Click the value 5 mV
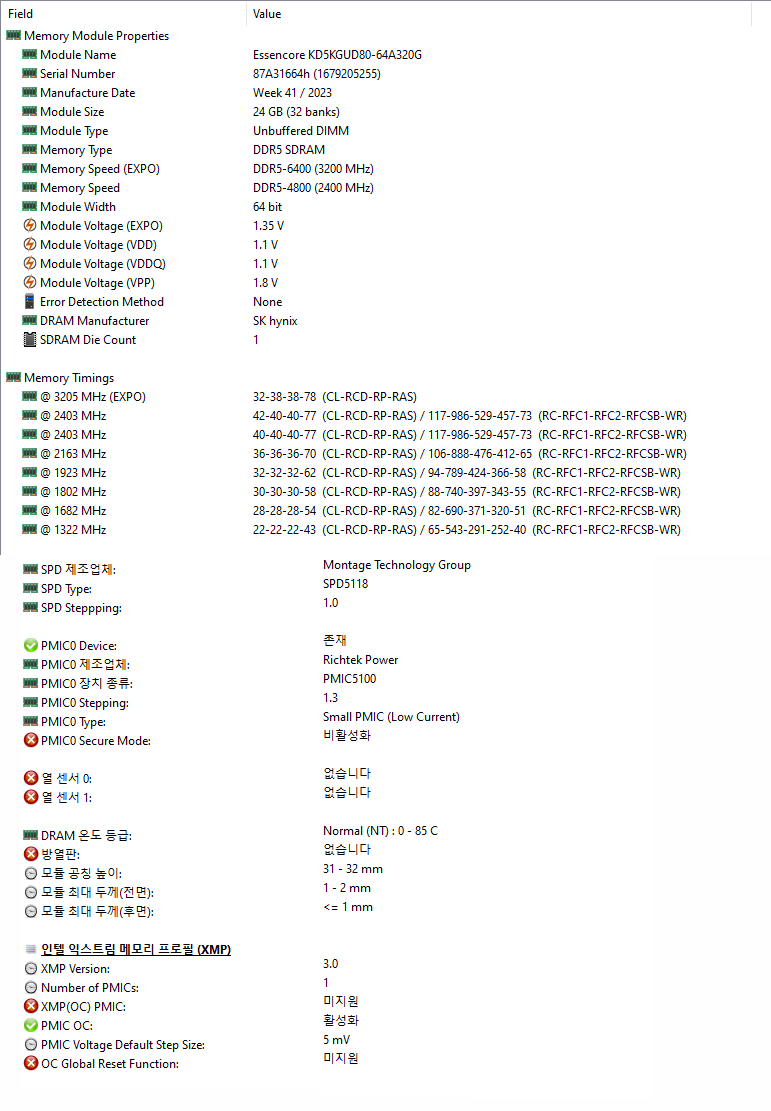The height and width of the screenshot is (1111, 771). click(x=337, y=1039)
